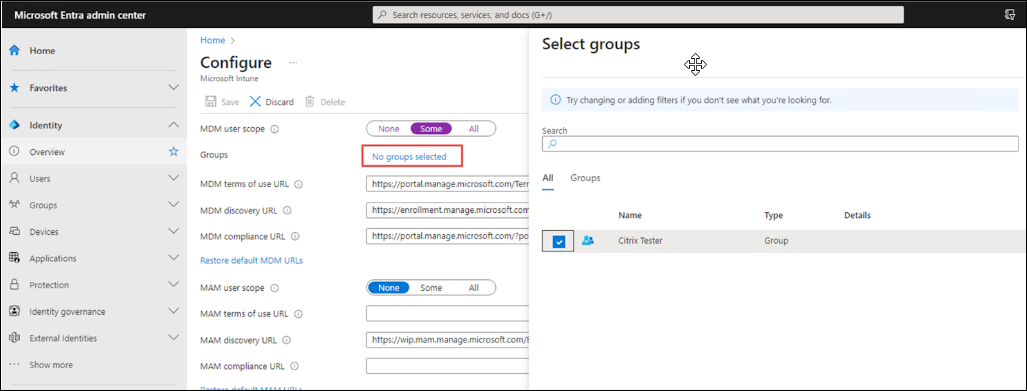The image size is (1027, 391).
Task: Open the ellipsis menu next to Configure
Action: [293, 63]
